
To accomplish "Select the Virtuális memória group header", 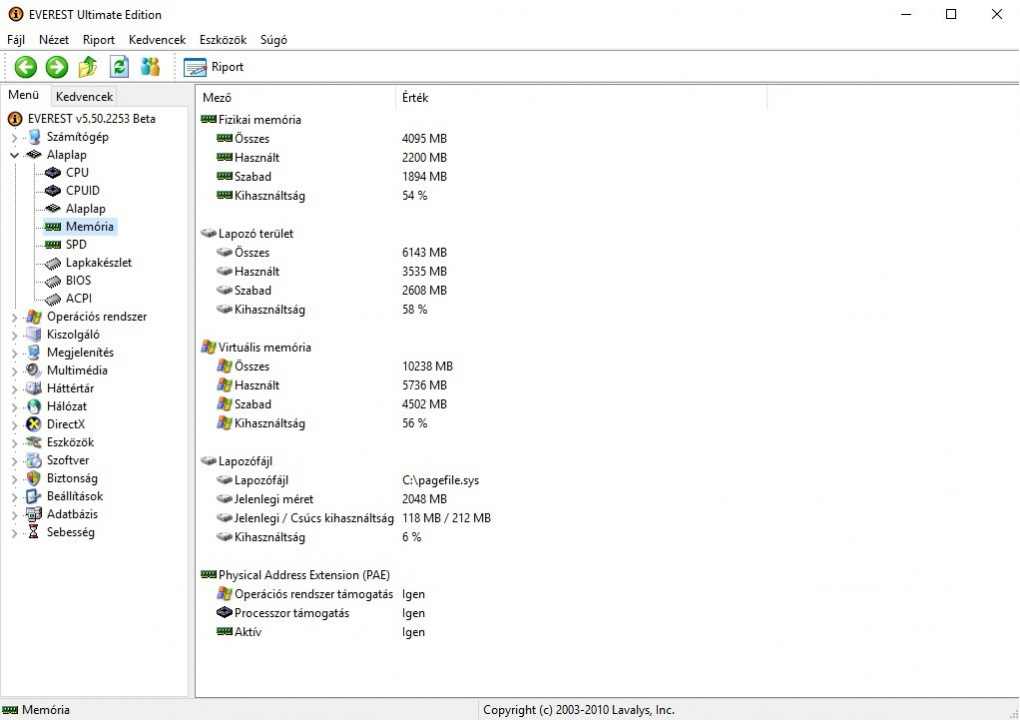I will 265,347.
